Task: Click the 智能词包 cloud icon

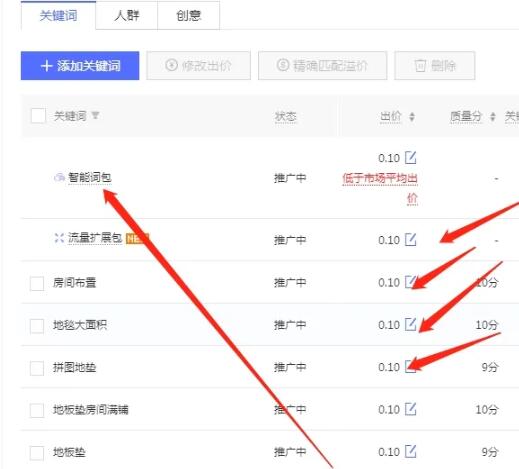Action: pos(59,177)
